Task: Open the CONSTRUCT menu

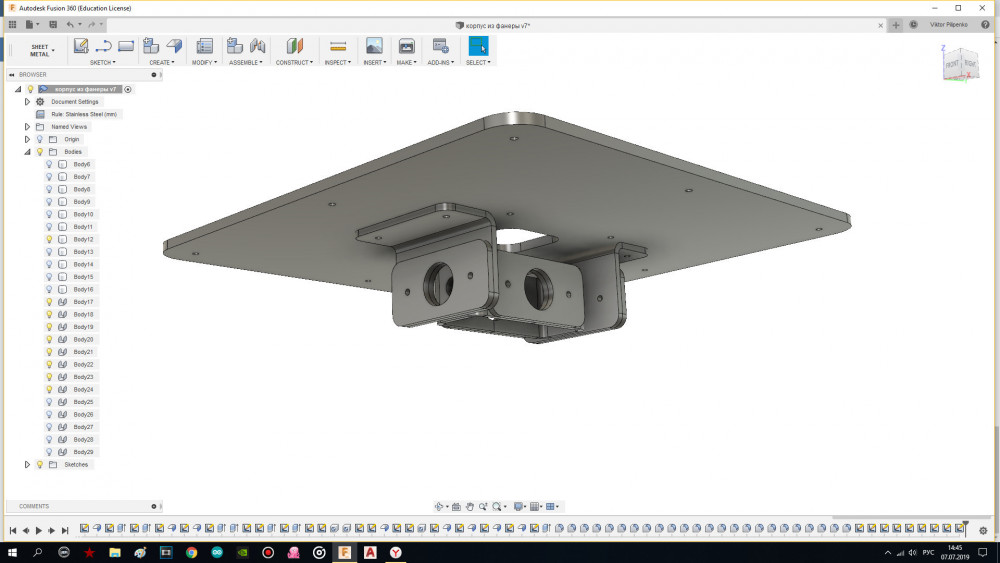Action: tap(295, 62)
